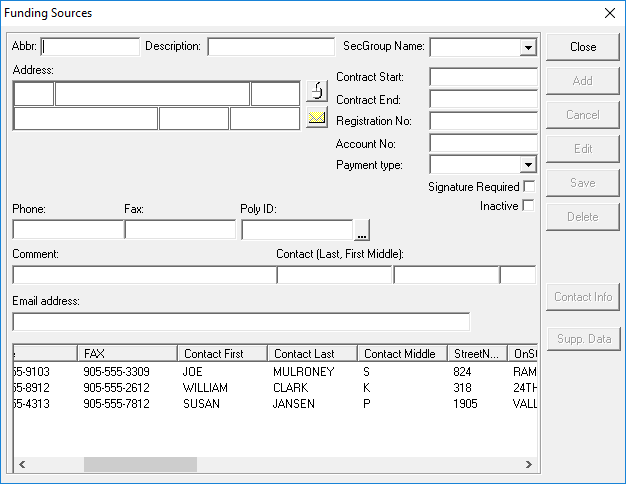Click the Contract End field

click(483, 99)
